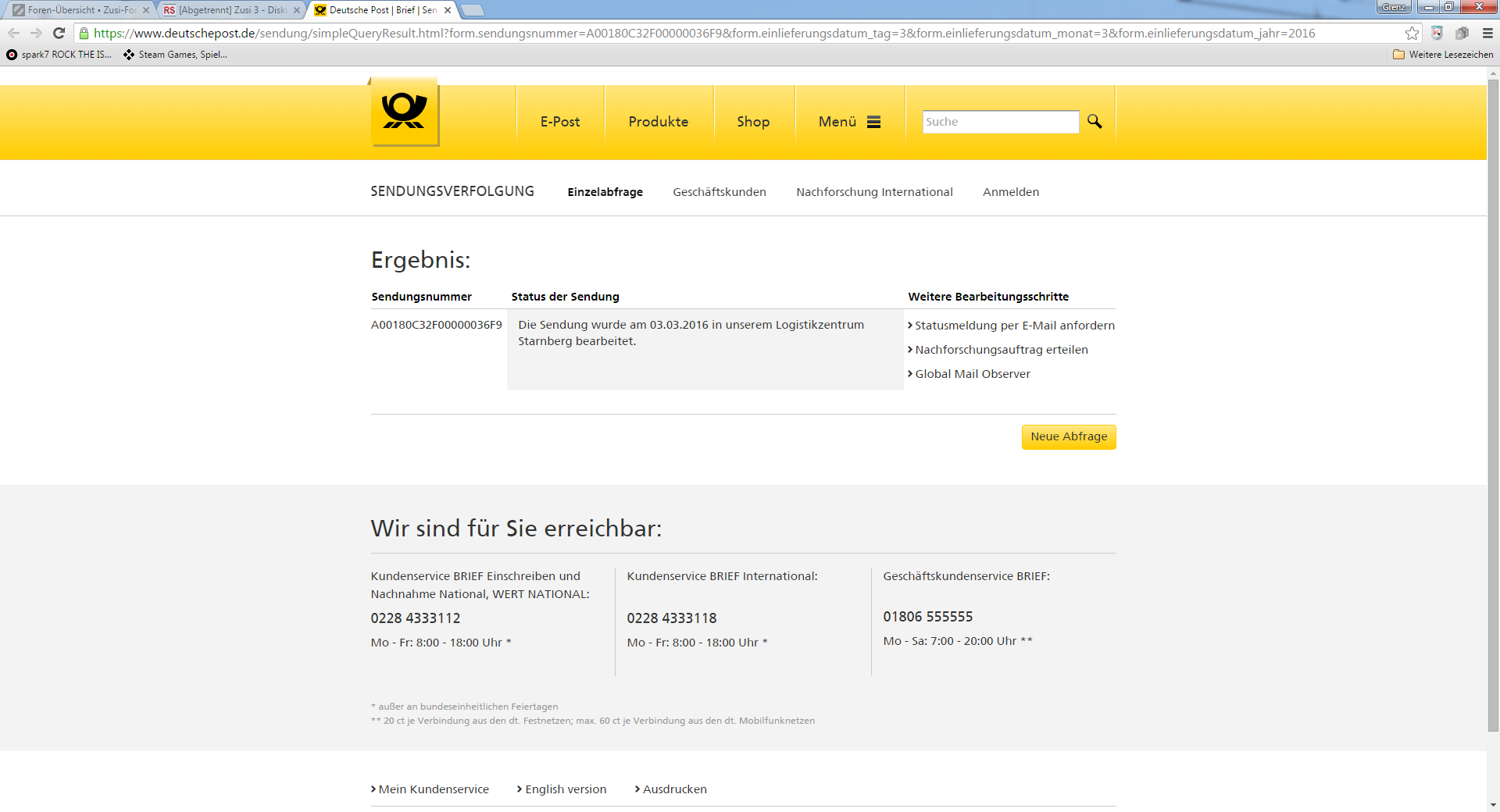Select the Einzelabfrage tab
The height and width of the screenshot is (812, 1500).
[605, 192]
